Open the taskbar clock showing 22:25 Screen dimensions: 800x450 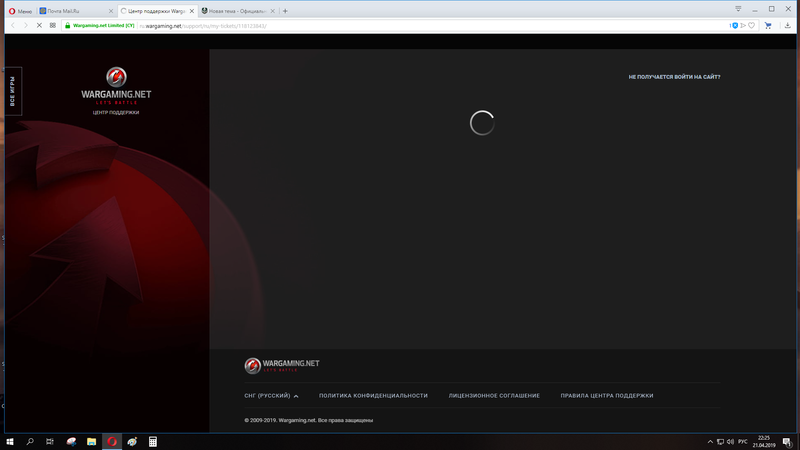click(764, 442)
